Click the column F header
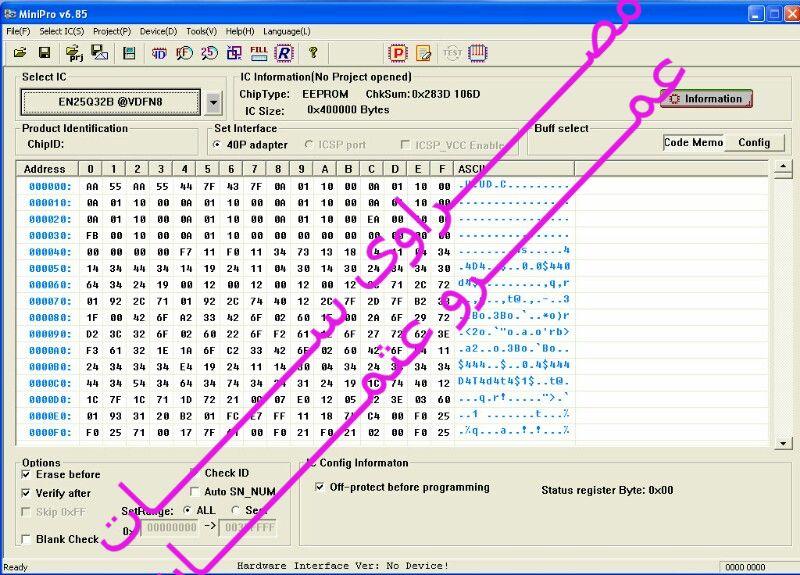The height and width of the screenshot is (575, 800). 442,169
